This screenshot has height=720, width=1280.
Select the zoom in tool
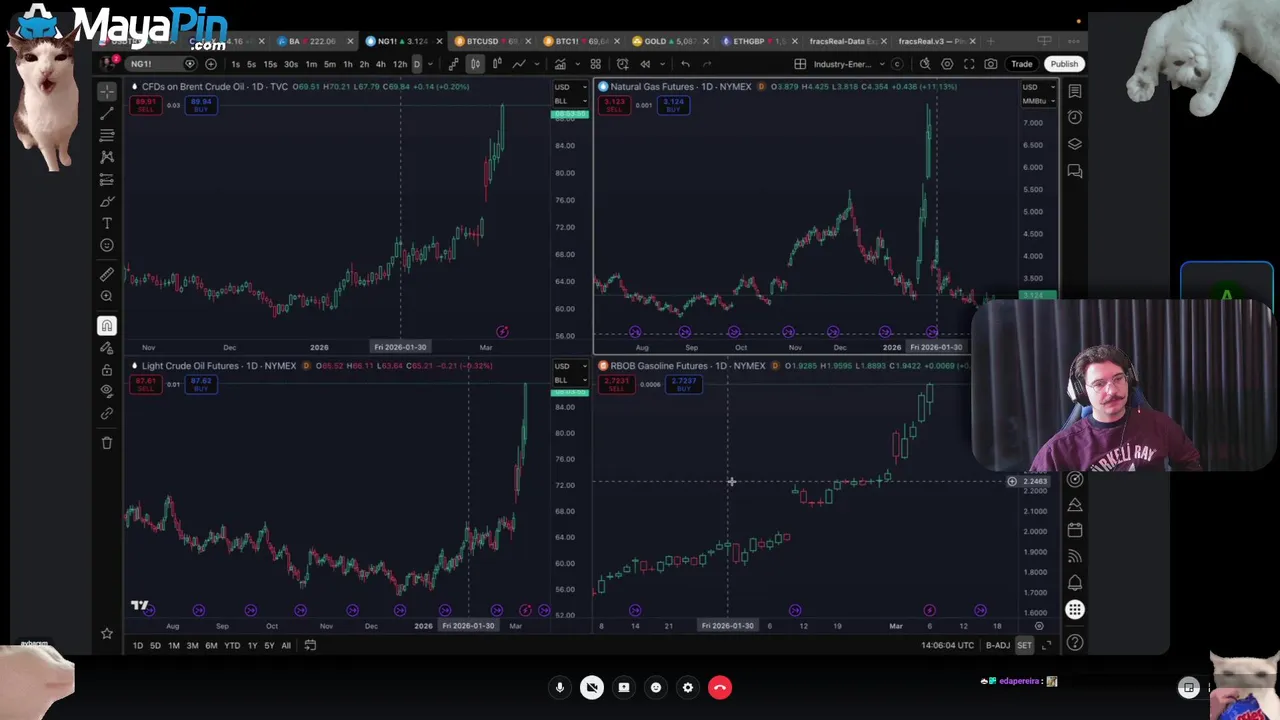(107, 296)
